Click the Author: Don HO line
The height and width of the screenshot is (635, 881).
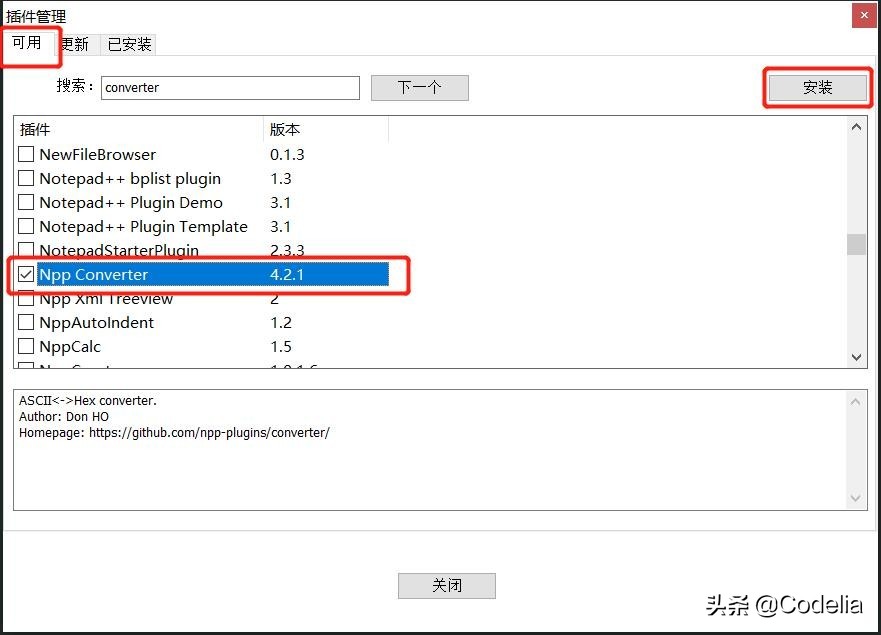point(64,416)
